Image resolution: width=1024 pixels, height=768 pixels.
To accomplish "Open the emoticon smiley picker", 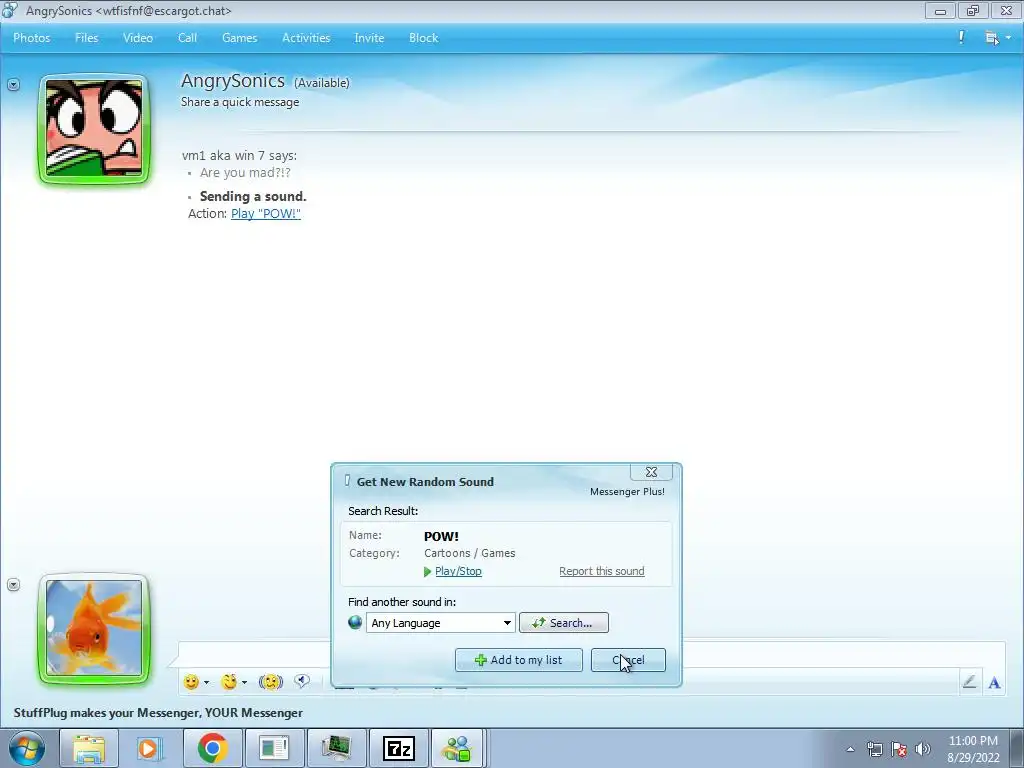I will tap(191, 682).
